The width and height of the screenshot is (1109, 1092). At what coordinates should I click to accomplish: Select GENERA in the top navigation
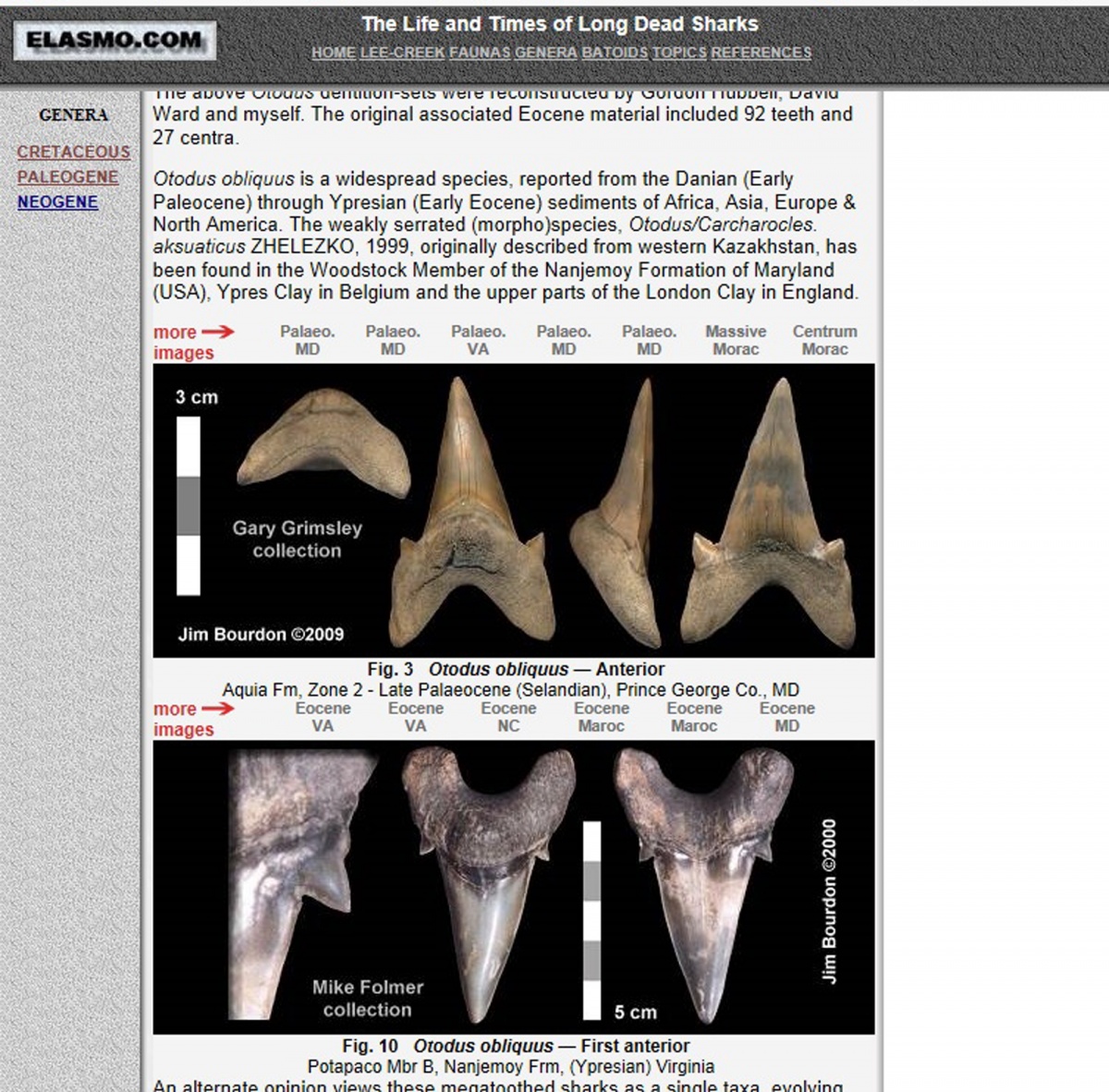(545, 53)
